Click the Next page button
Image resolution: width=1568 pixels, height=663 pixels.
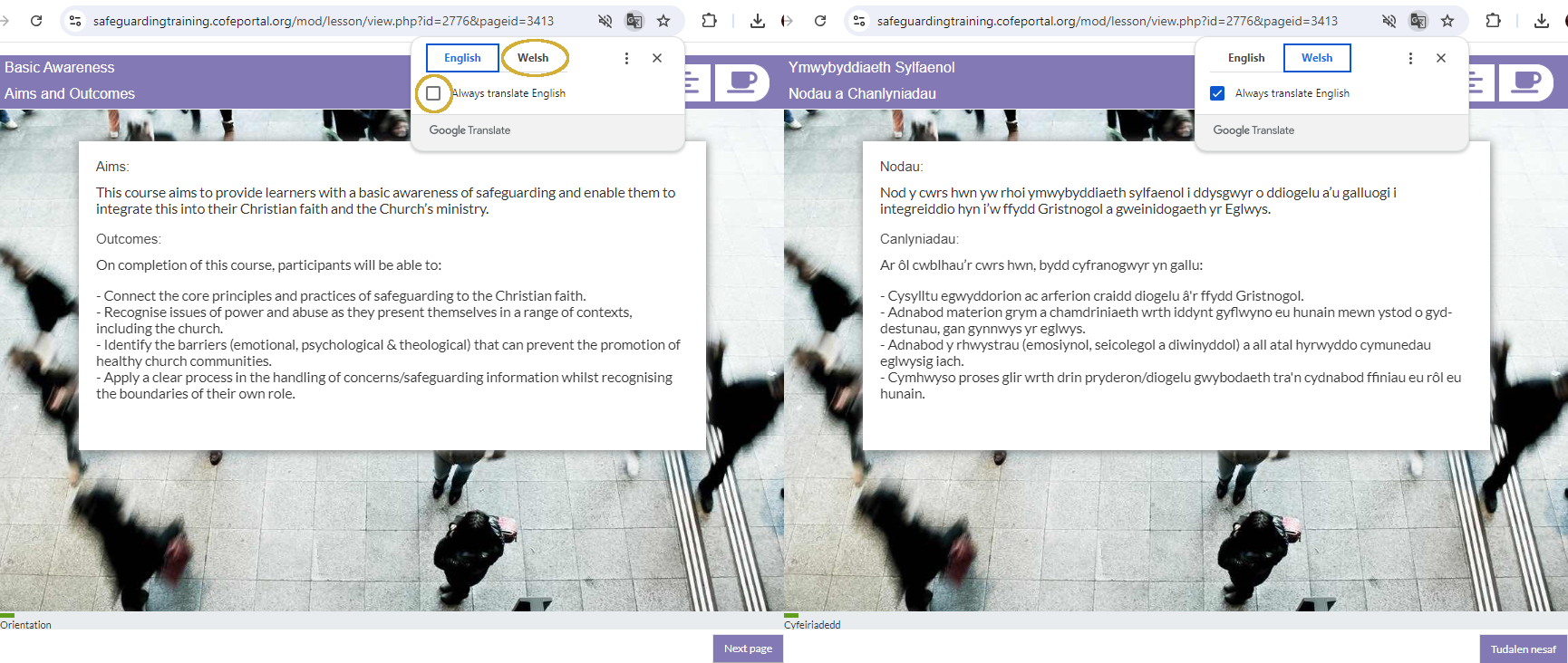(748, 649)
